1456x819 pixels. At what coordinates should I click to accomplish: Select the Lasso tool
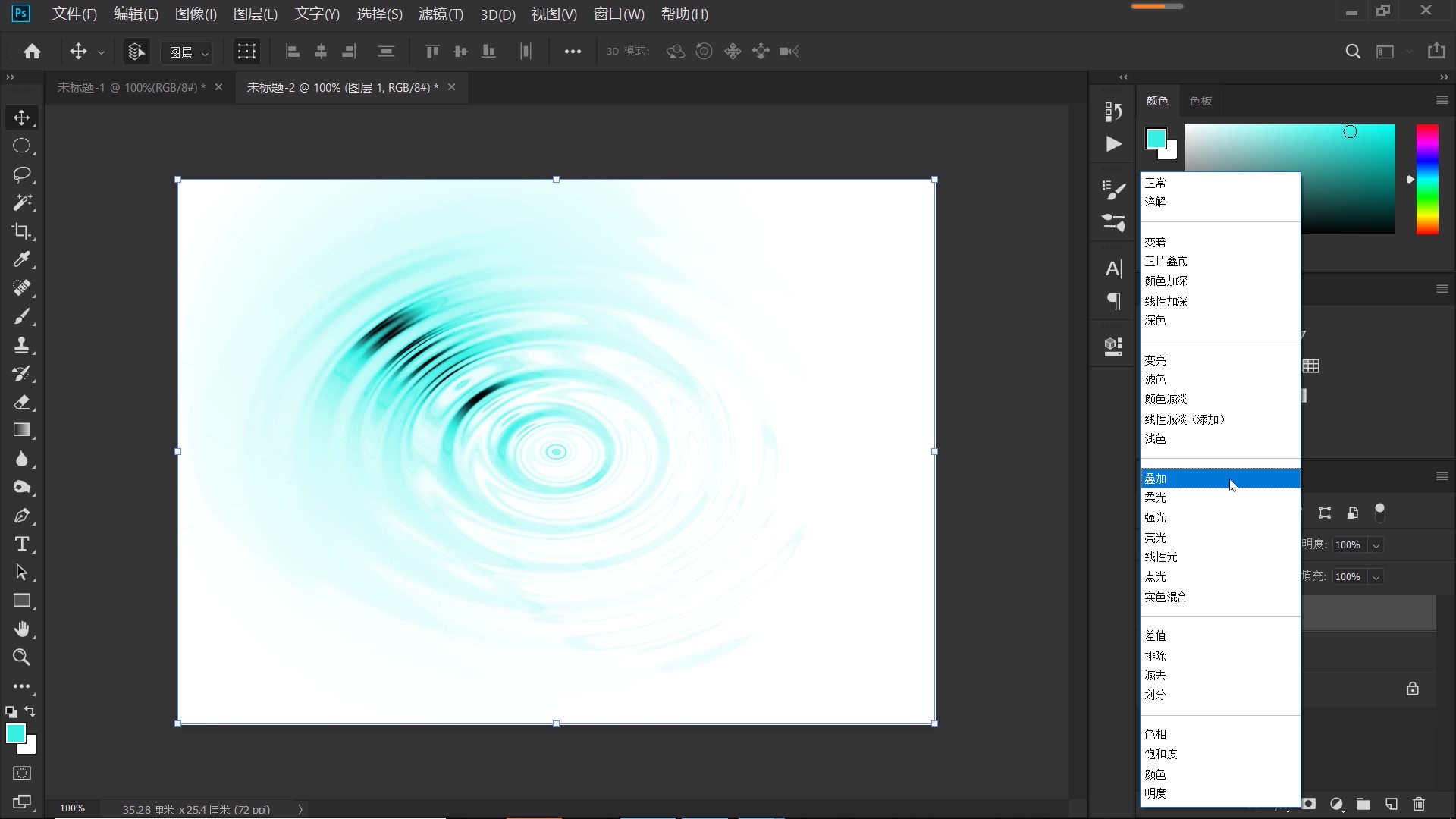coord(21,174)
